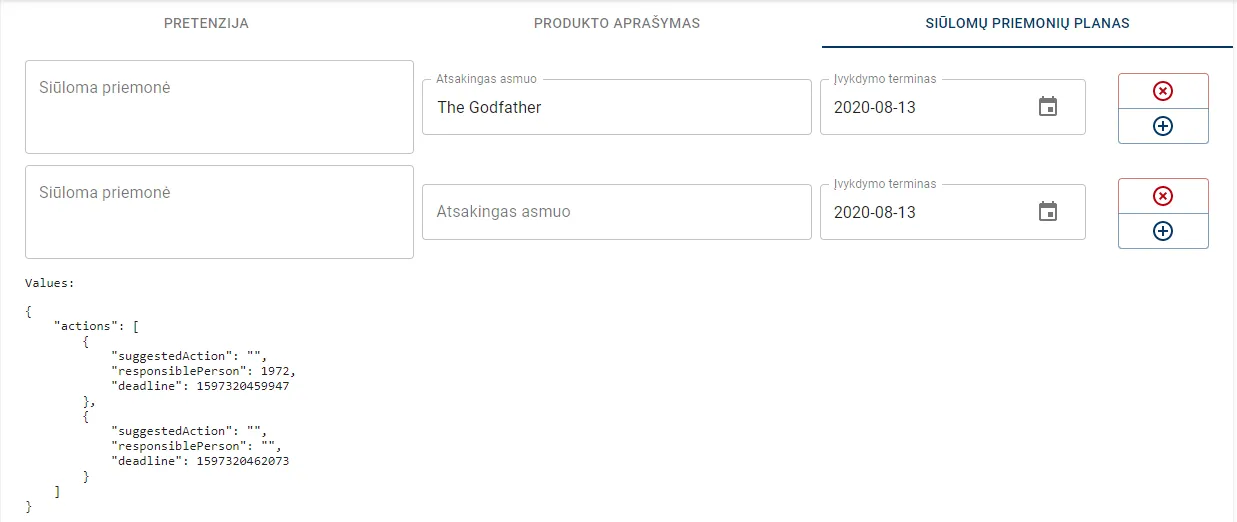Click the Values: heading text
This screenshot has height=522, width=1237.
point(50,283)
